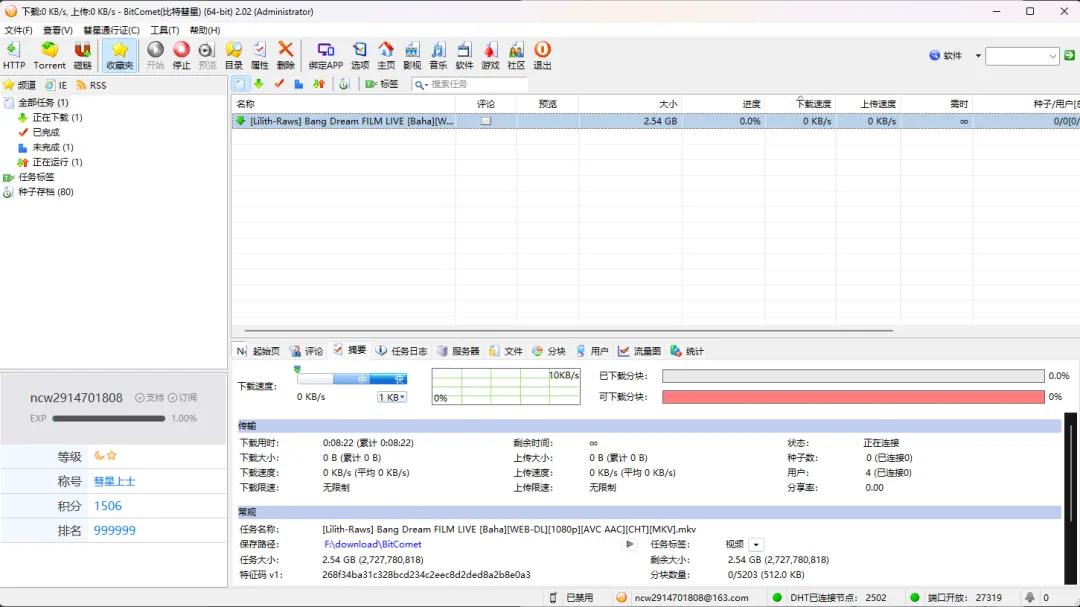Go to 主页 home page
Viewport: 1080px width, 607px height.
[x=386, y=55]
